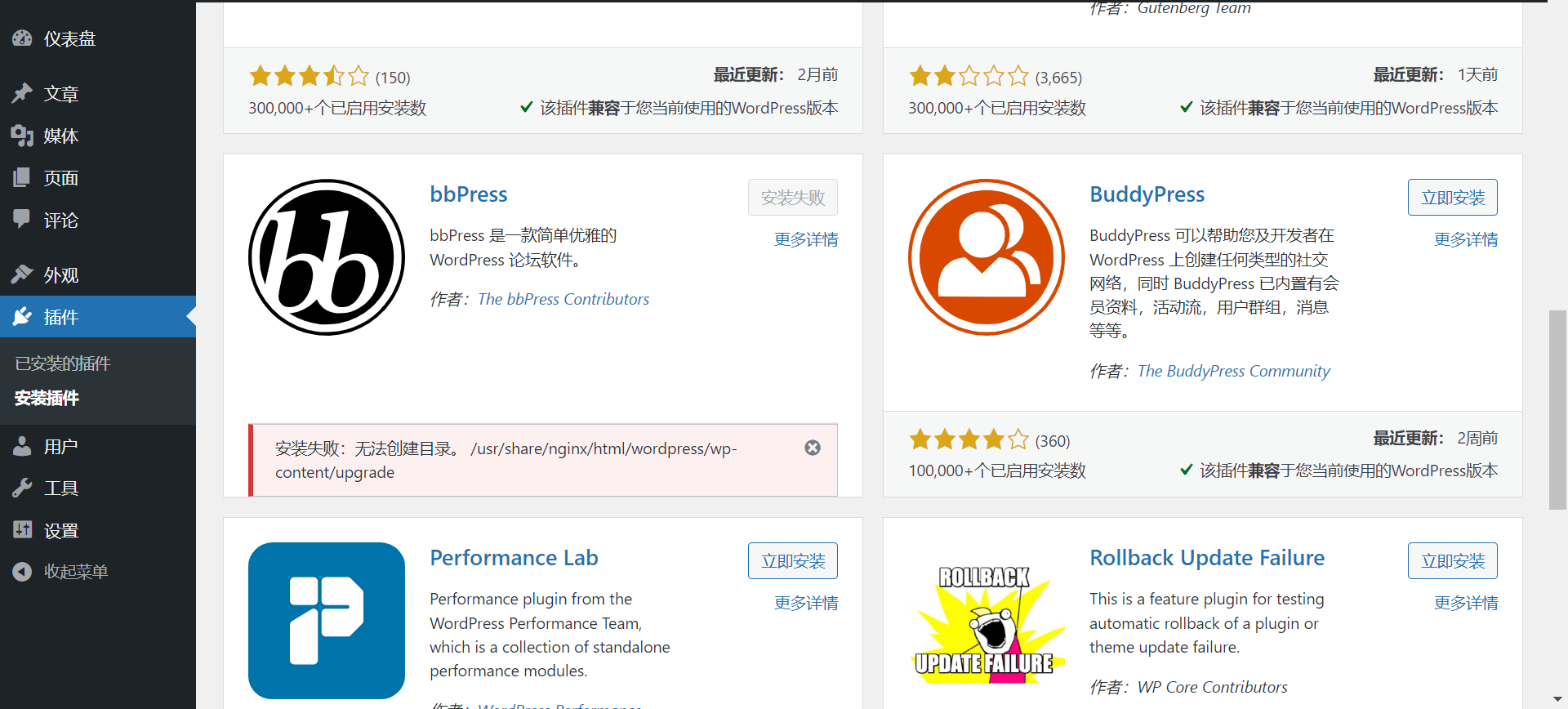Click the Dashboard gauge icon

click(x=22, y=38)
